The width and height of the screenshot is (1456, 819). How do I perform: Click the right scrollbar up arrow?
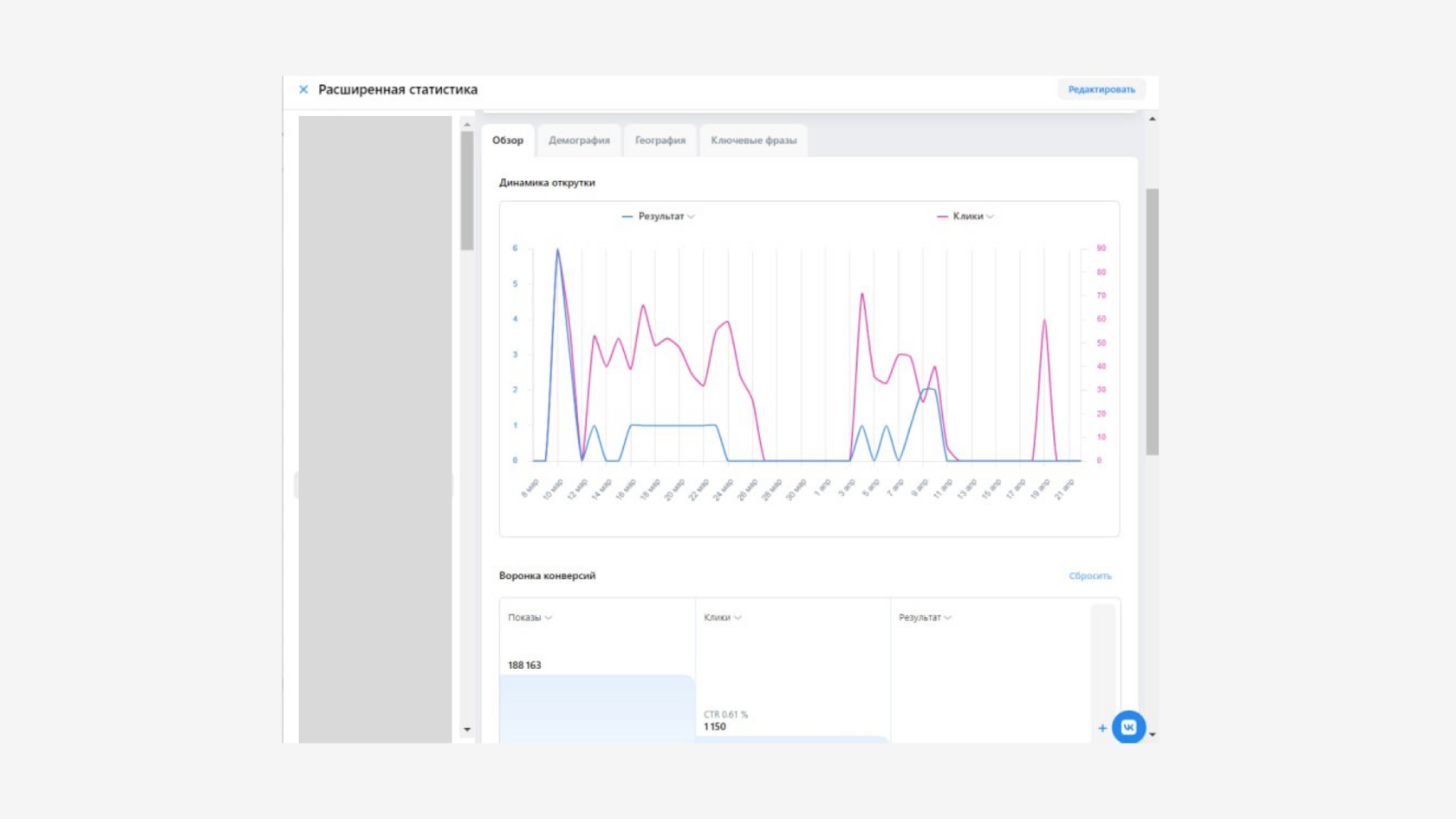tap(1152, 119)
